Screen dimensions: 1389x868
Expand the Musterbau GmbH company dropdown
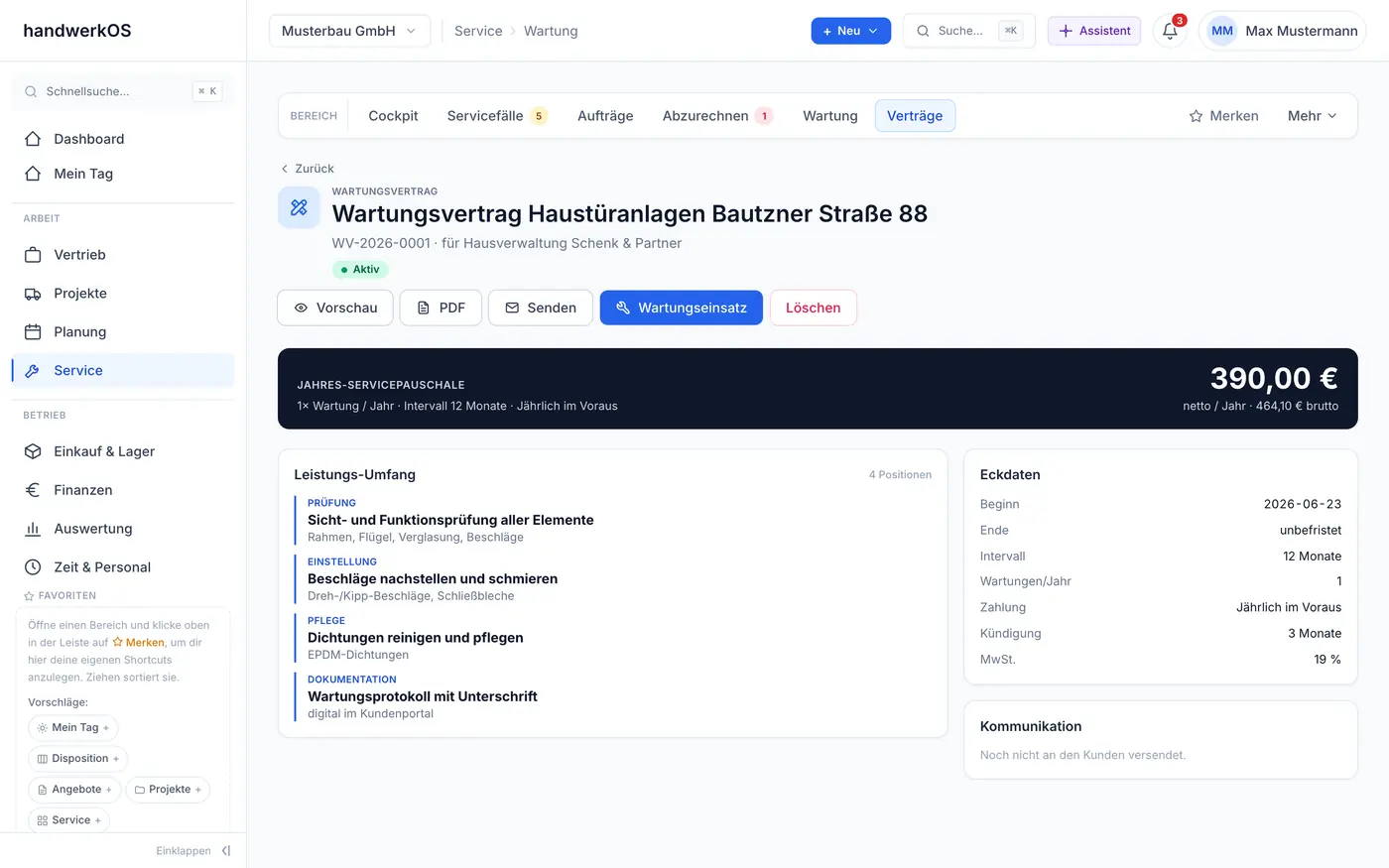coord(349,31)
